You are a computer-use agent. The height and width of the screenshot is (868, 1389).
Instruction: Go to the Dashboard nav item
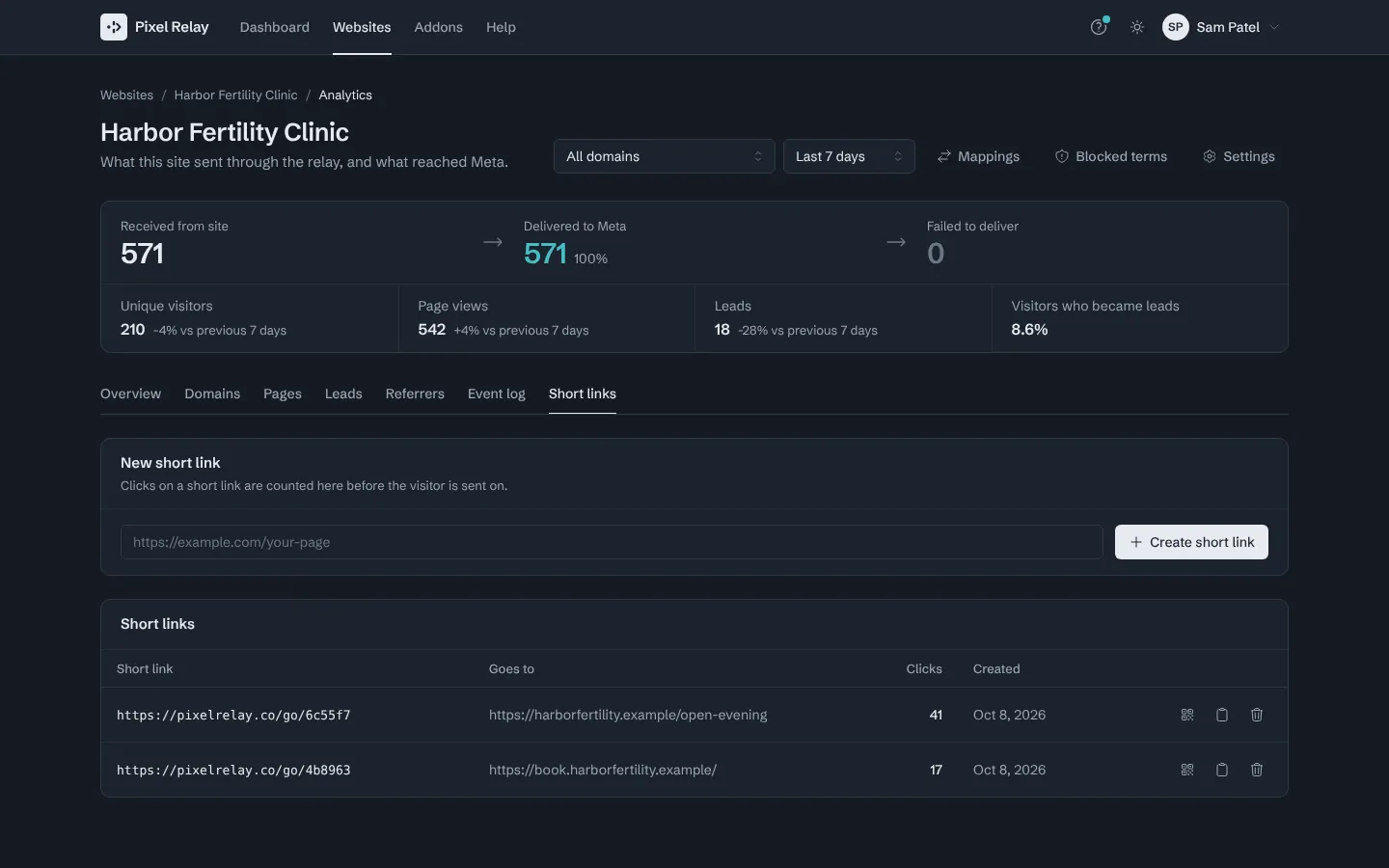pyautogui.click(x=275, y=27)
